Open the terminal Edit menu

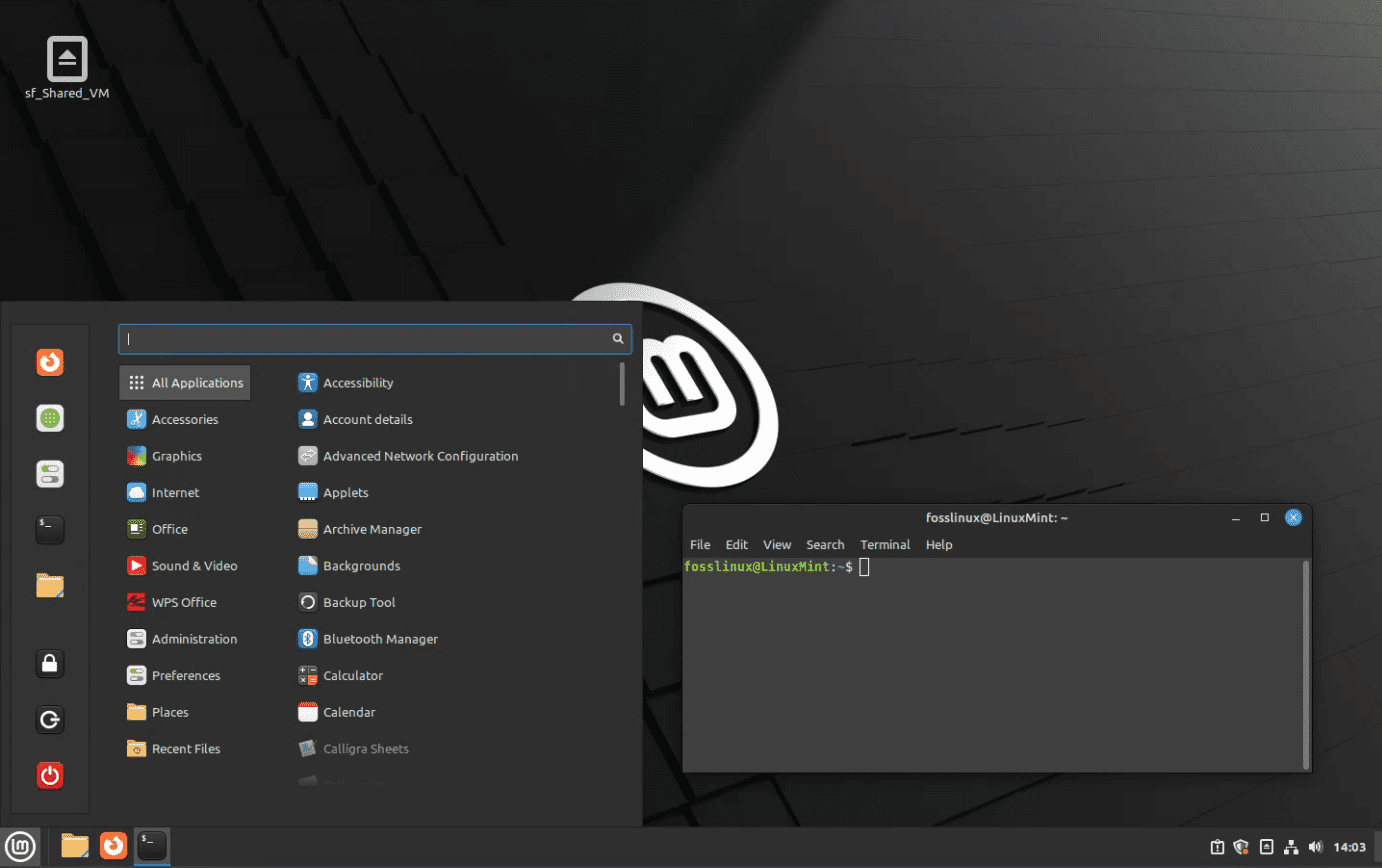click(737, 545)
